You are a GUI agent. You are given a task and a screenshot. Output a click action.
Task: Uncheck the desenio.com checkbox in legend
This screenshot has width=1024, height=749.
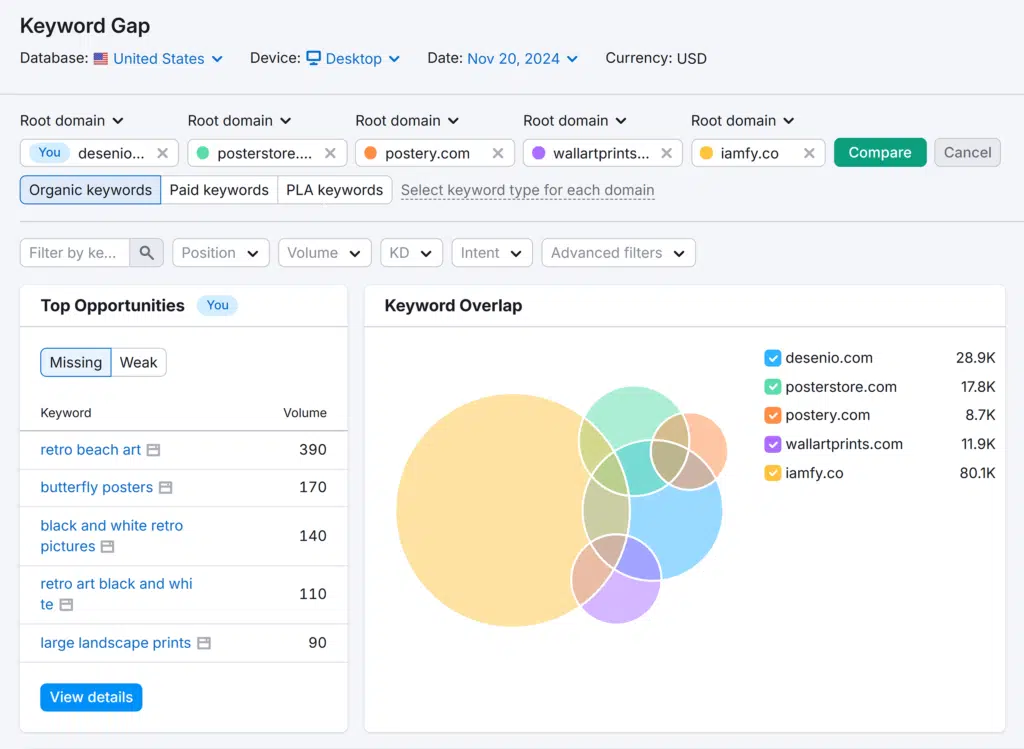tap(772, 358)
